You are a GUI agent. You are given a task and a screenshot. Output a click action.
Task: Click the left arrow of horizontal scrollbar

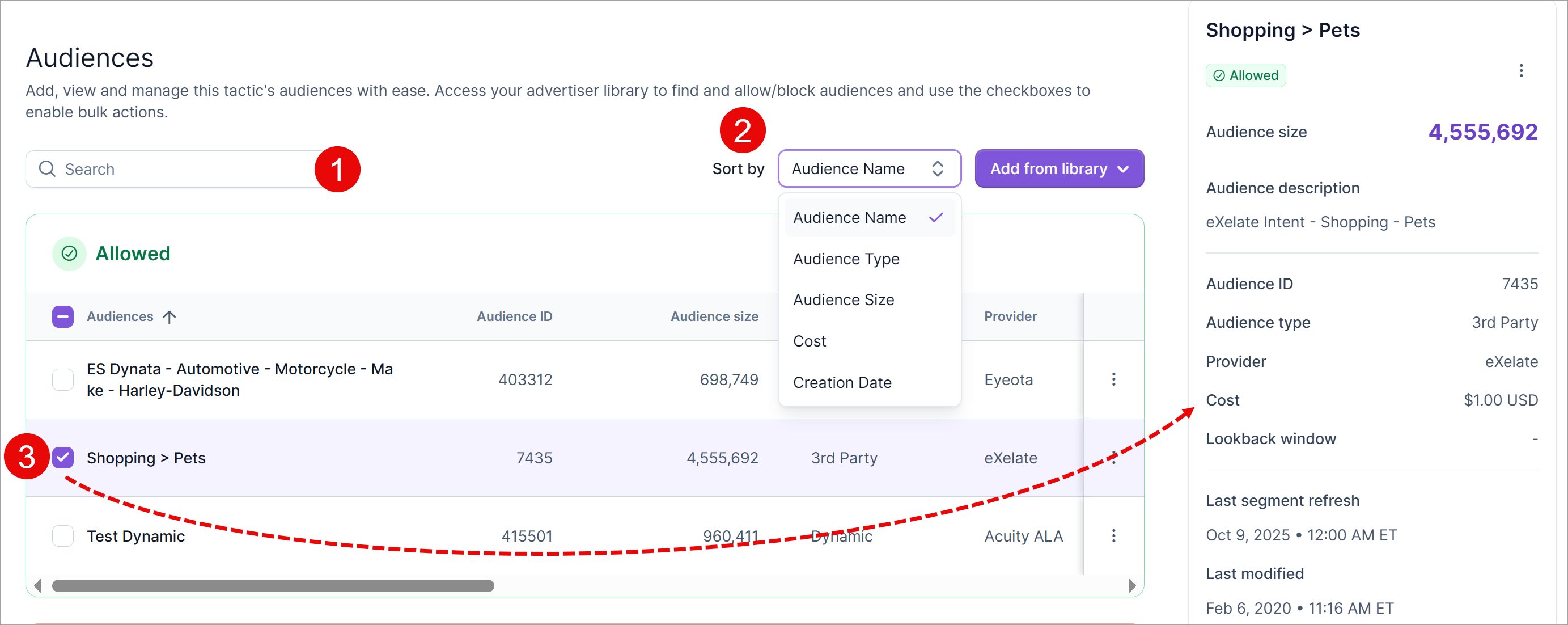(x=38, y=585)
